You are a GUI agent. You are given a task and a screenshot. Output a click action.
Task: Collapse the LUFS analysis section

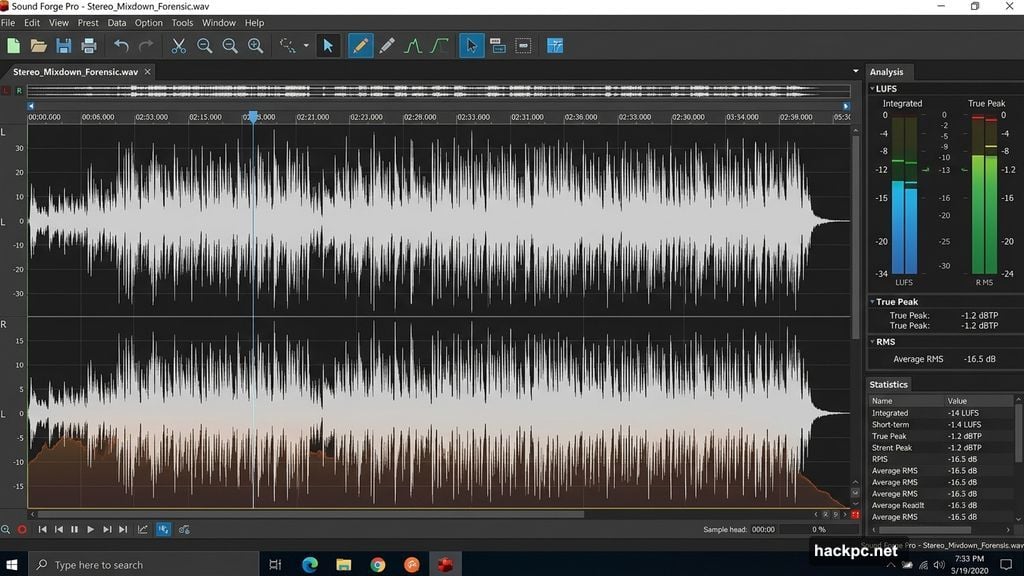click(x=872, y=88)
